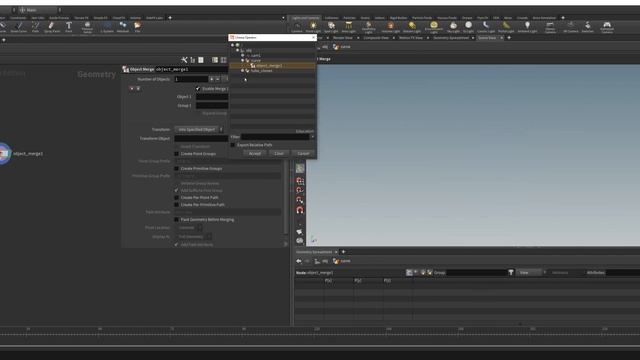This screenshot has height=360, width=640.
Task: Select the Camera shelf tool
Action: point(297,27)
